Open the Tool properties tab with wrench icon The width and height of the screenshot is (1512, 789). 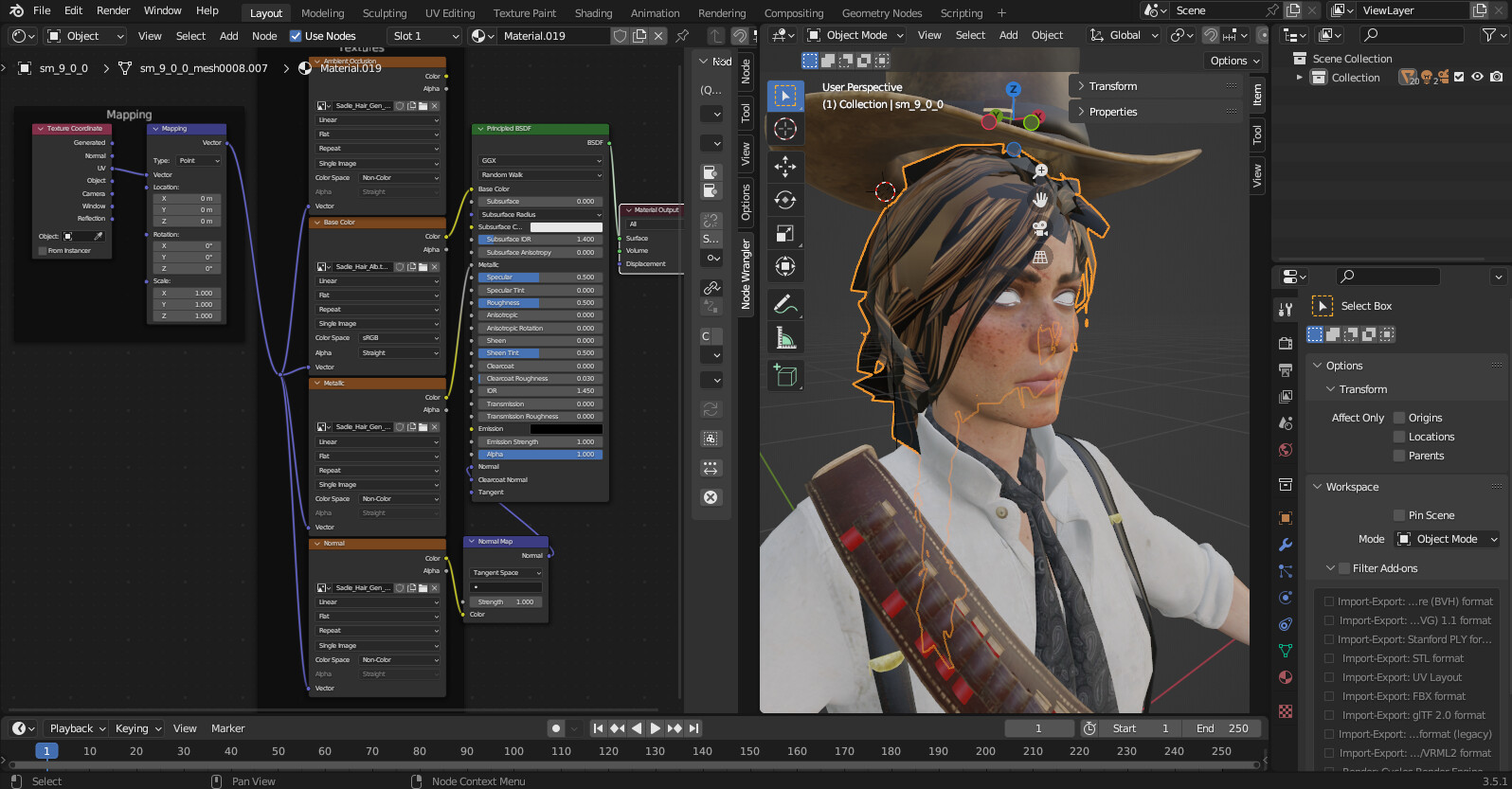point(1286,309)
